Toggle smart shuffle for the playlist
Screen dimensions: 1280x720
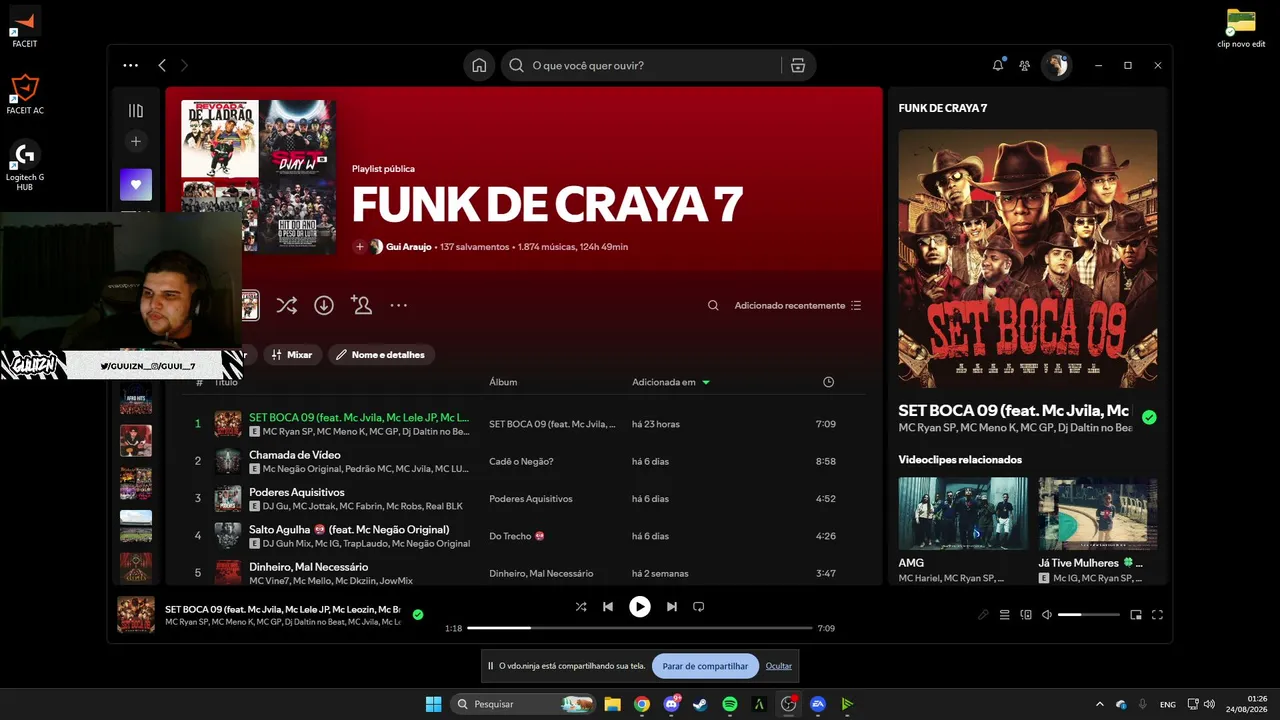(286, 305)
